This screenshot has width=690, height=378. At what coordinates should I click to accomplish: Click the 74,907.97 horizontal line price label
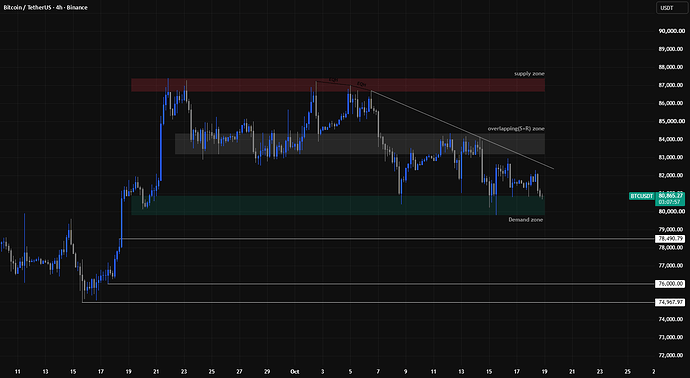(671, 302)
